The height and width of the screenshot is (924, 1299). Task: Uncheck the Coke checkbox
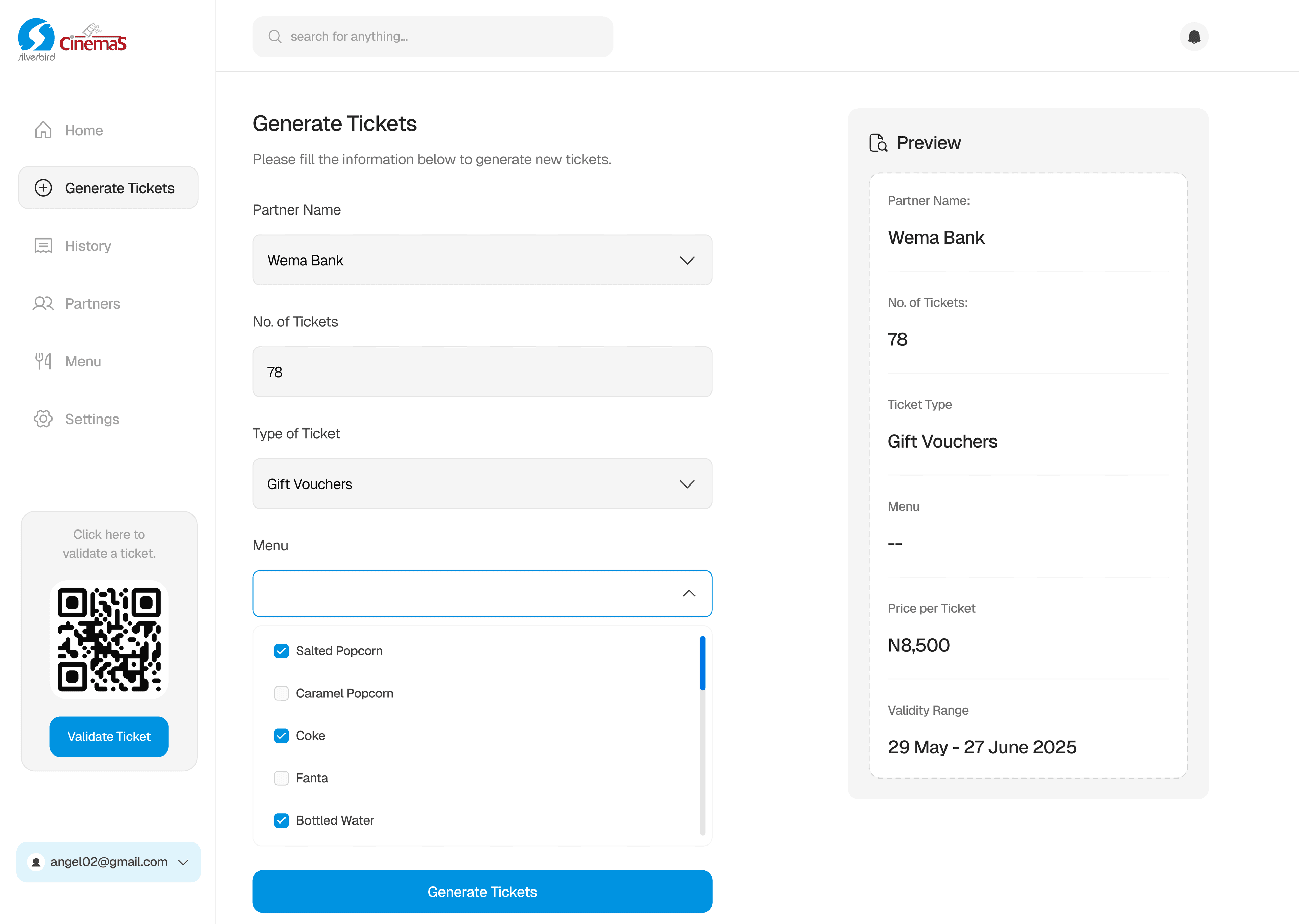(281, 736)
